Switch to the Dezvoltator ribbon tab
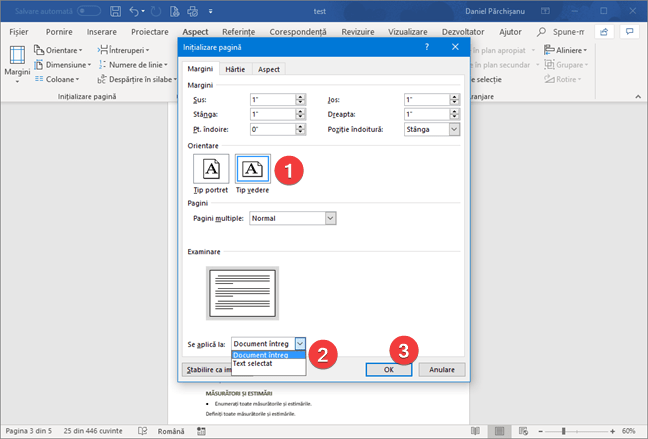Screen dimensions: 648x439 click(x=463, y=32)
